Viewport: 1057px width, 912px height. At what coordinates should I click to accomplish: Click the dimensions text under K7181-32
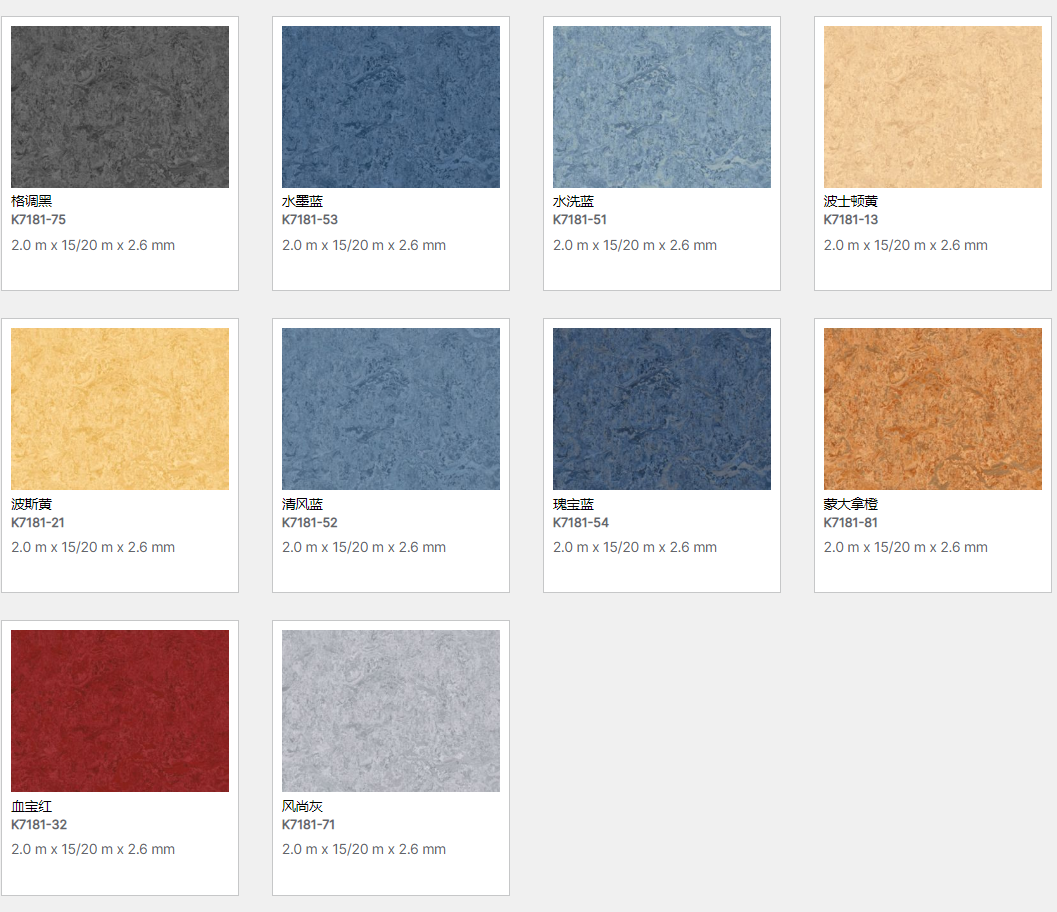(x=93, y=849)
